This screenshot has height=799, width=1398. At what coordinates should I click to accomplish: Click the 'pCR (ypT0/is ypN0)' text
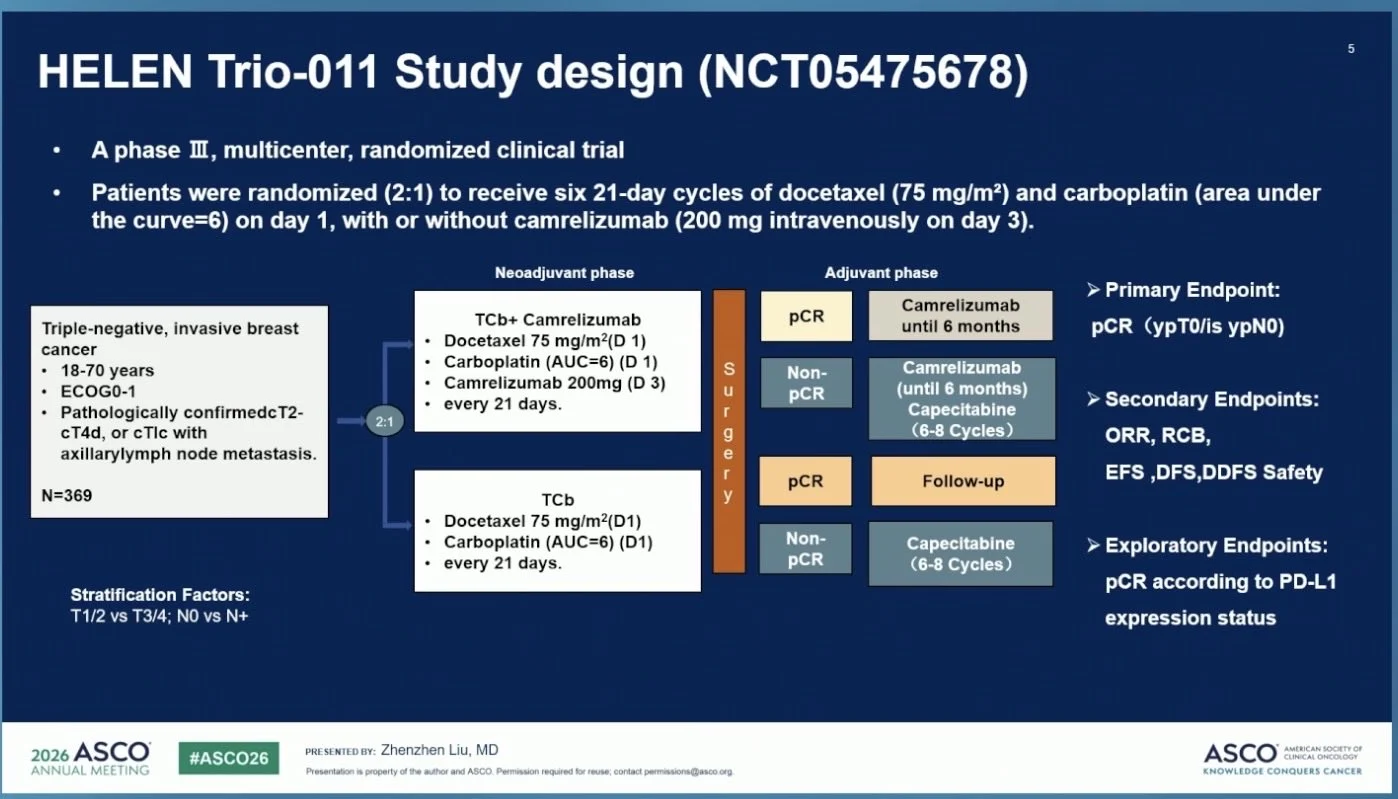point(1188,327)
